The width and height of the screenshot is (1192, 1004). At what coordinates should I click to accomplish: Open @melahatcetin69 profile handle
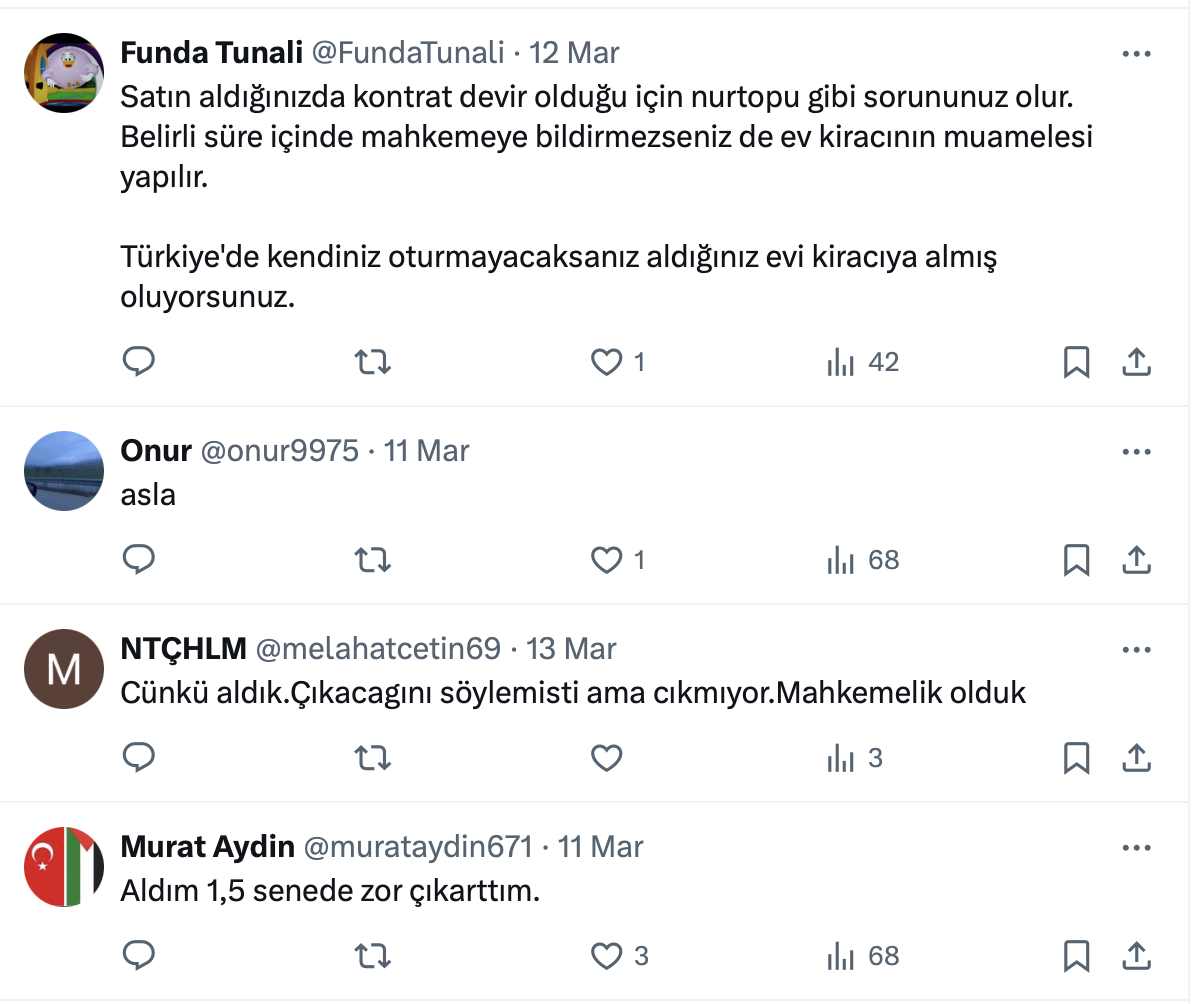click(378, 649)
